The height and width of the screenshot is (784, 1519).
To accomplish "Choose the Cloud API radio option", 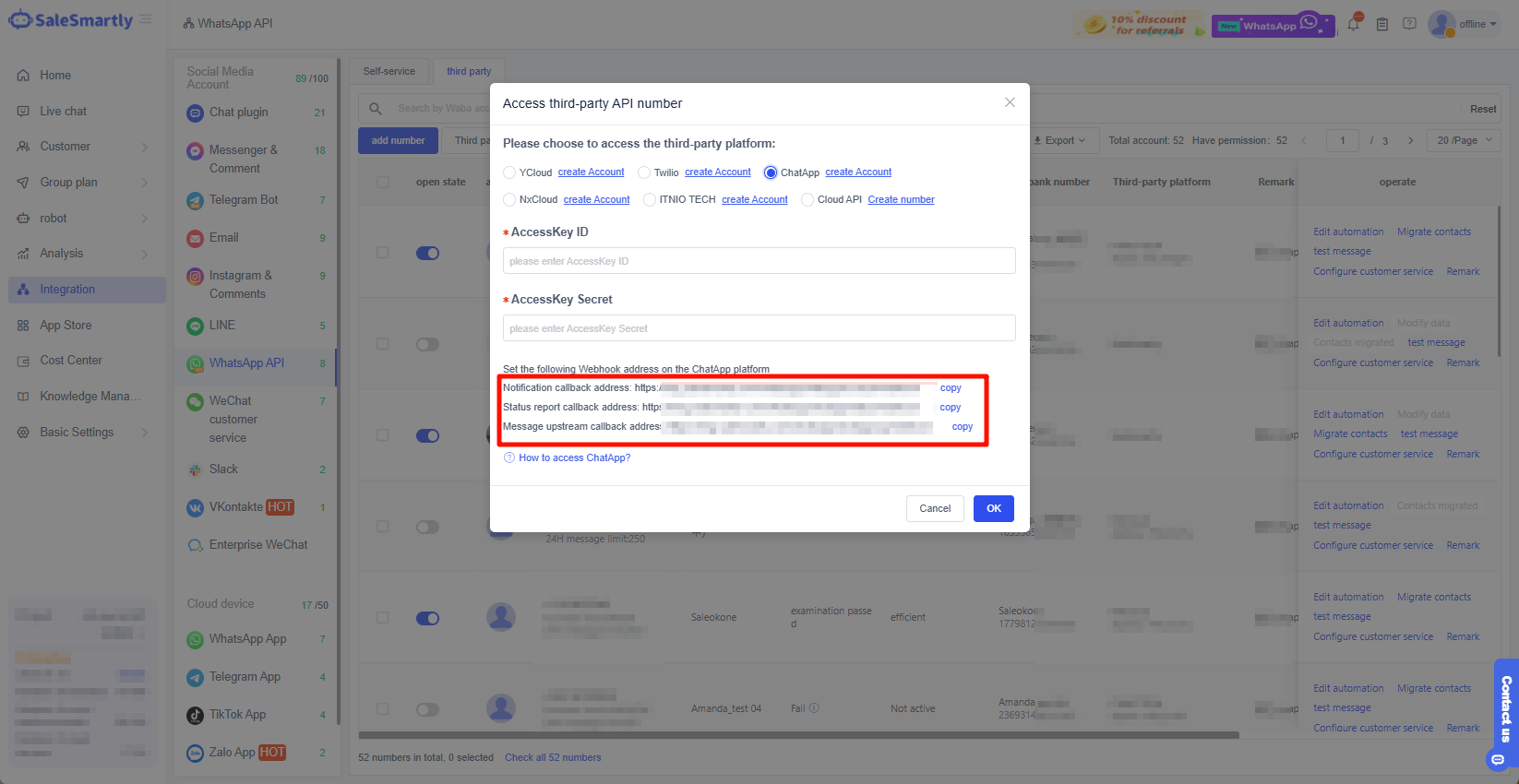I will pyautogui.click(x=807, y=199).
